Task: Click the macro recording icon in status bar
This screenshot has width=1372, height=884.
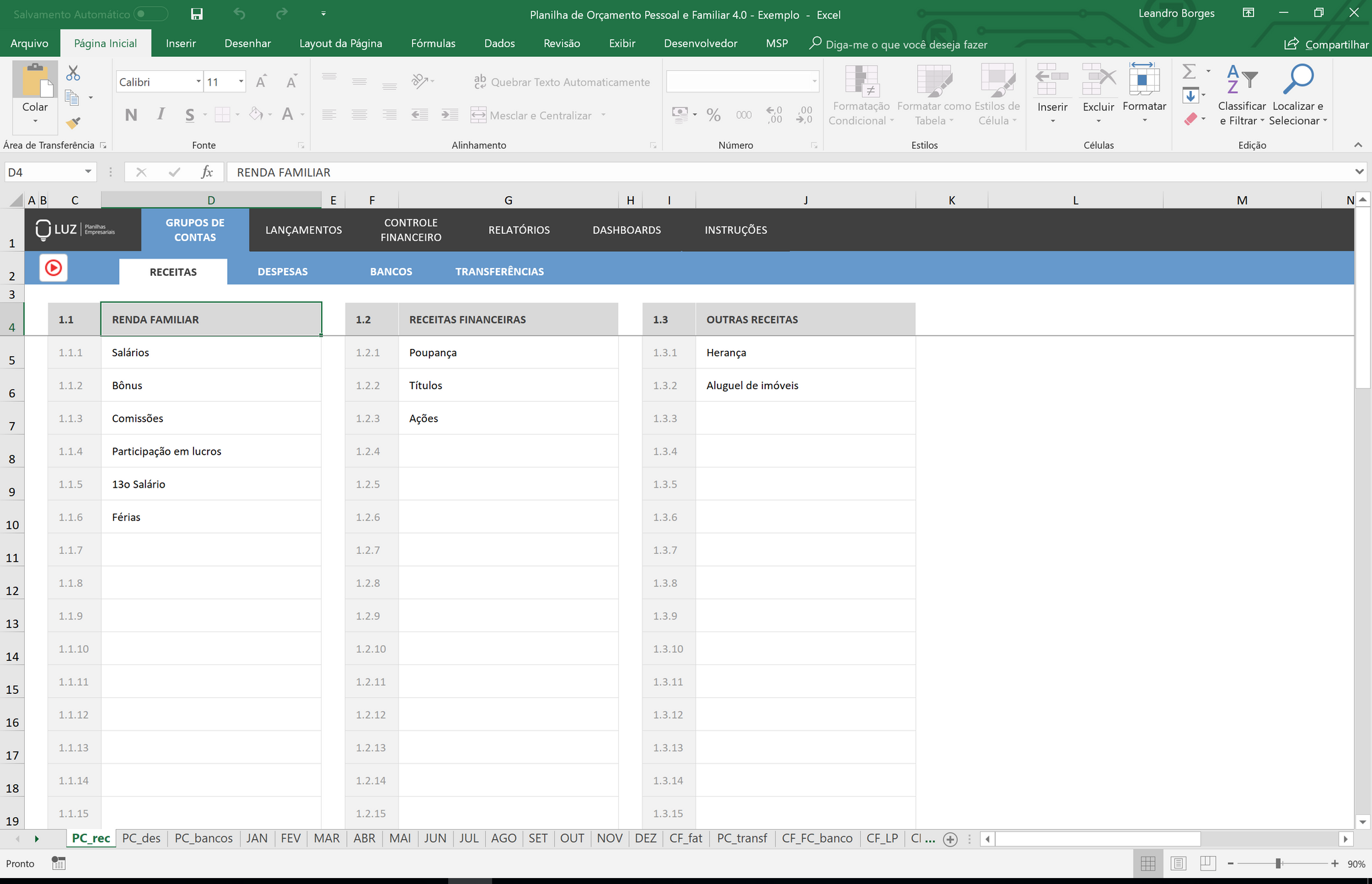Action: coord(59,864)
